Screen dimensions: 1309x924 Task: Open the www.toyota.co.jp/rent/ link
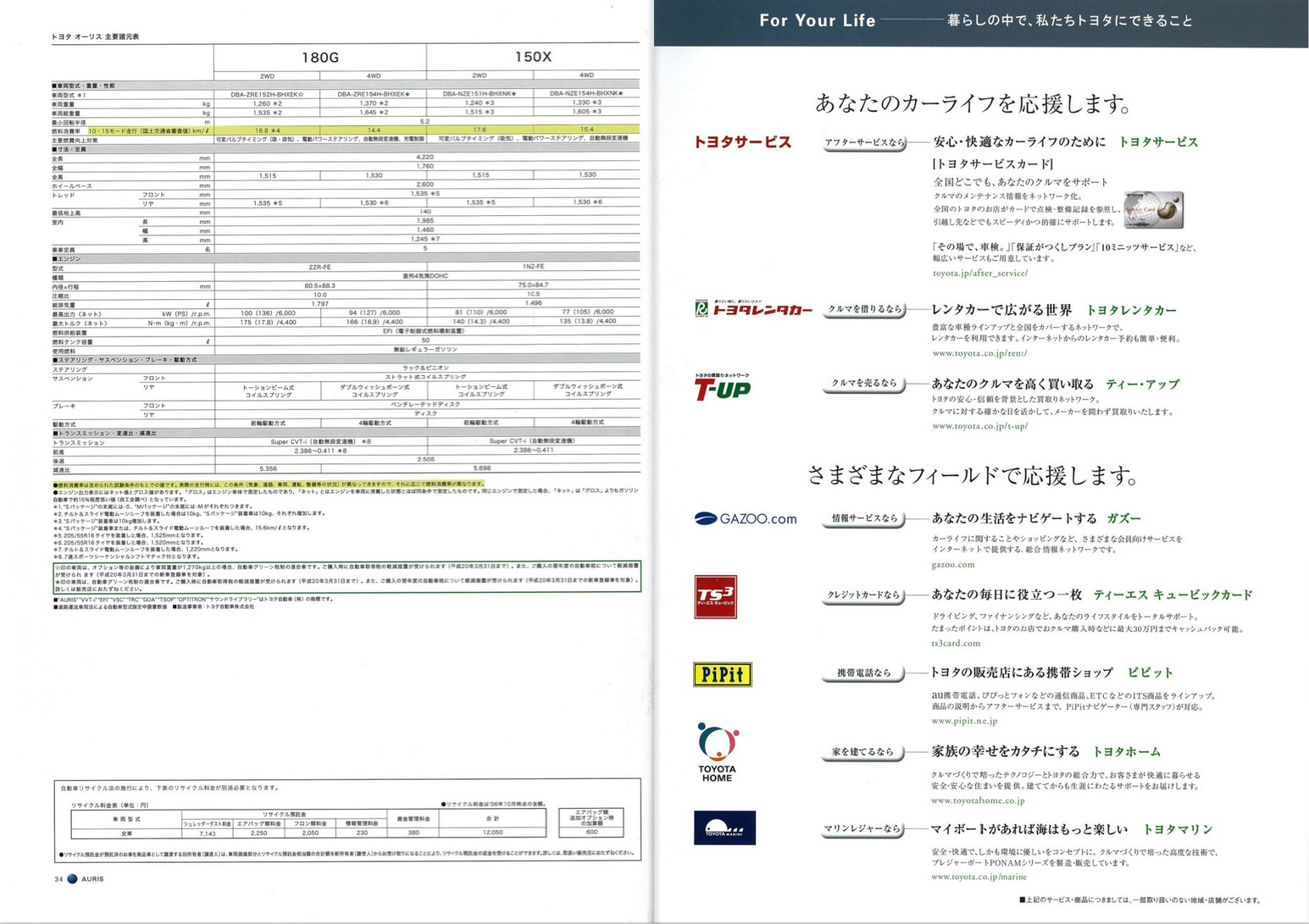coord(979,353)
